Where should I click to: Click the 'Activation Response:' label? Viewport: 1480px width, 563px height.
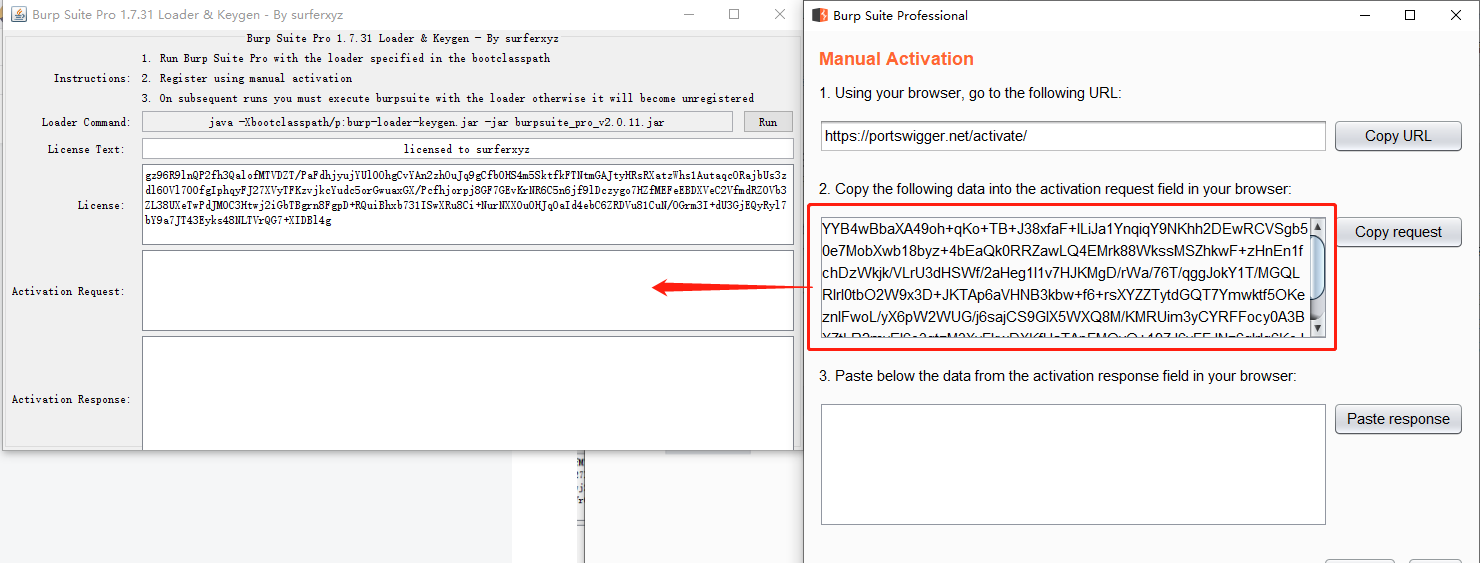[71, 399]
